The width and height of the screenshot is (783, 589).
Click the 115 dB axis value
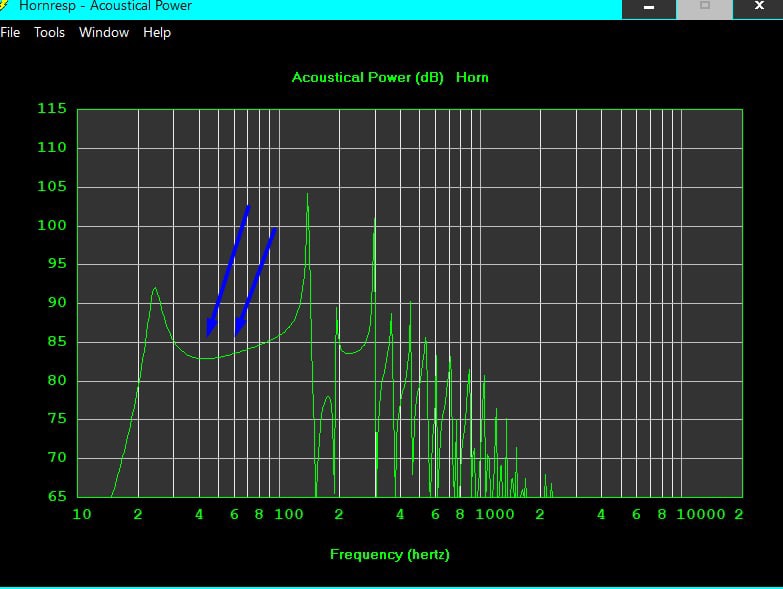click(x=52, y=108)
